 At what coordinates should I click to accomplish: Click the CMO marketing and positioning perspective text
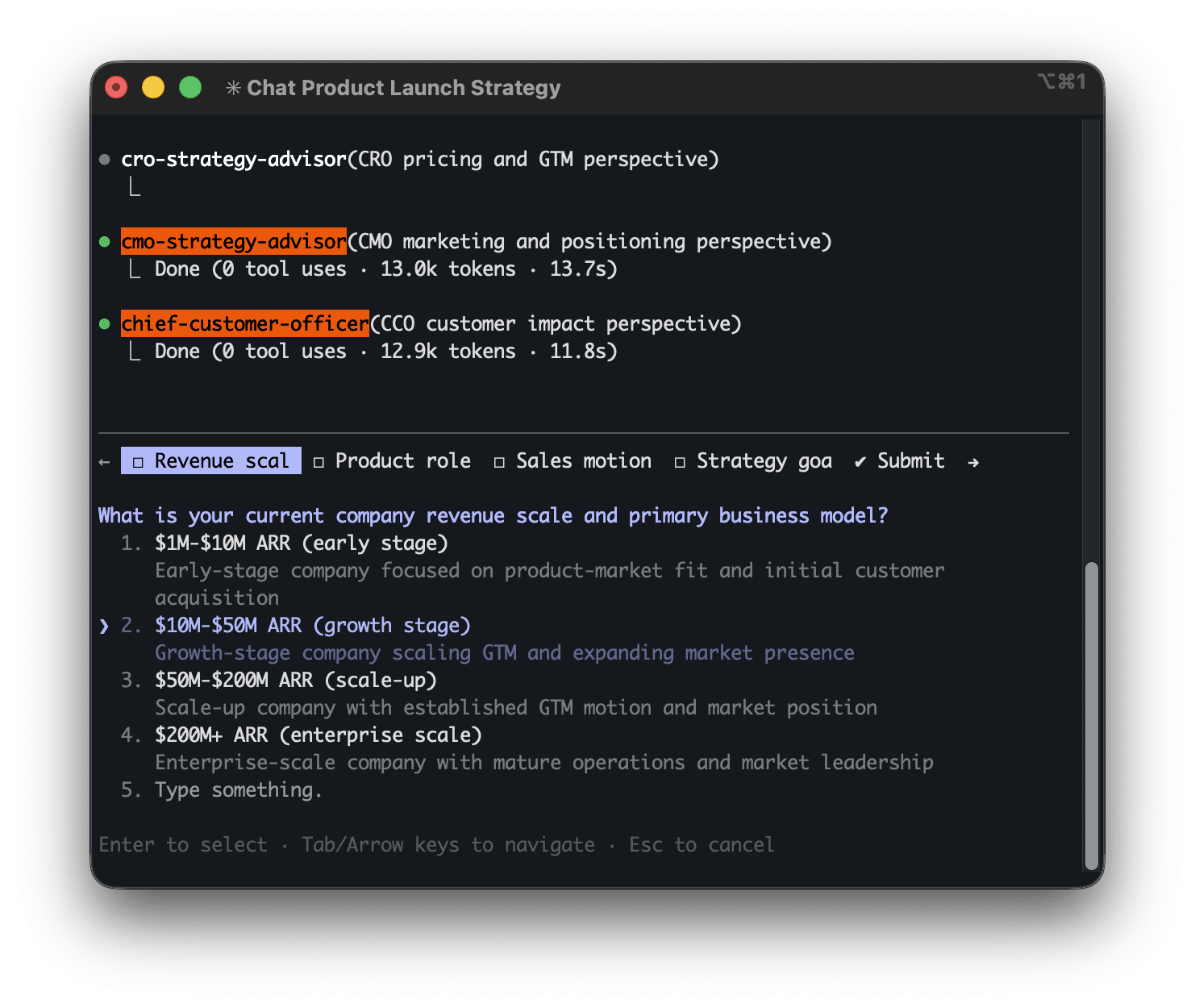tap(589, 241)
